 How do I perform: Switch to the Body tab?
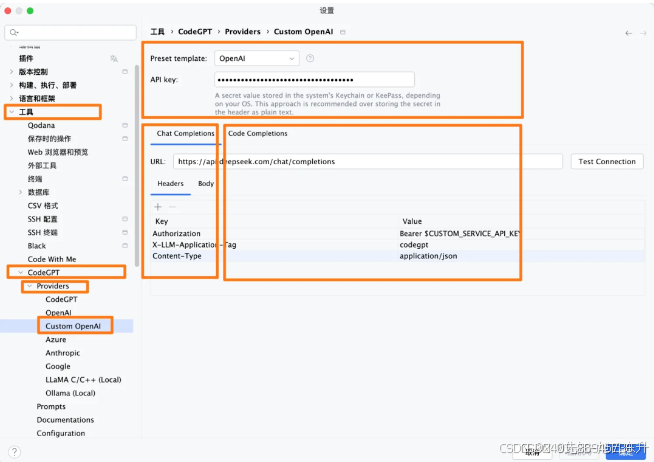(x=206, y=183)
